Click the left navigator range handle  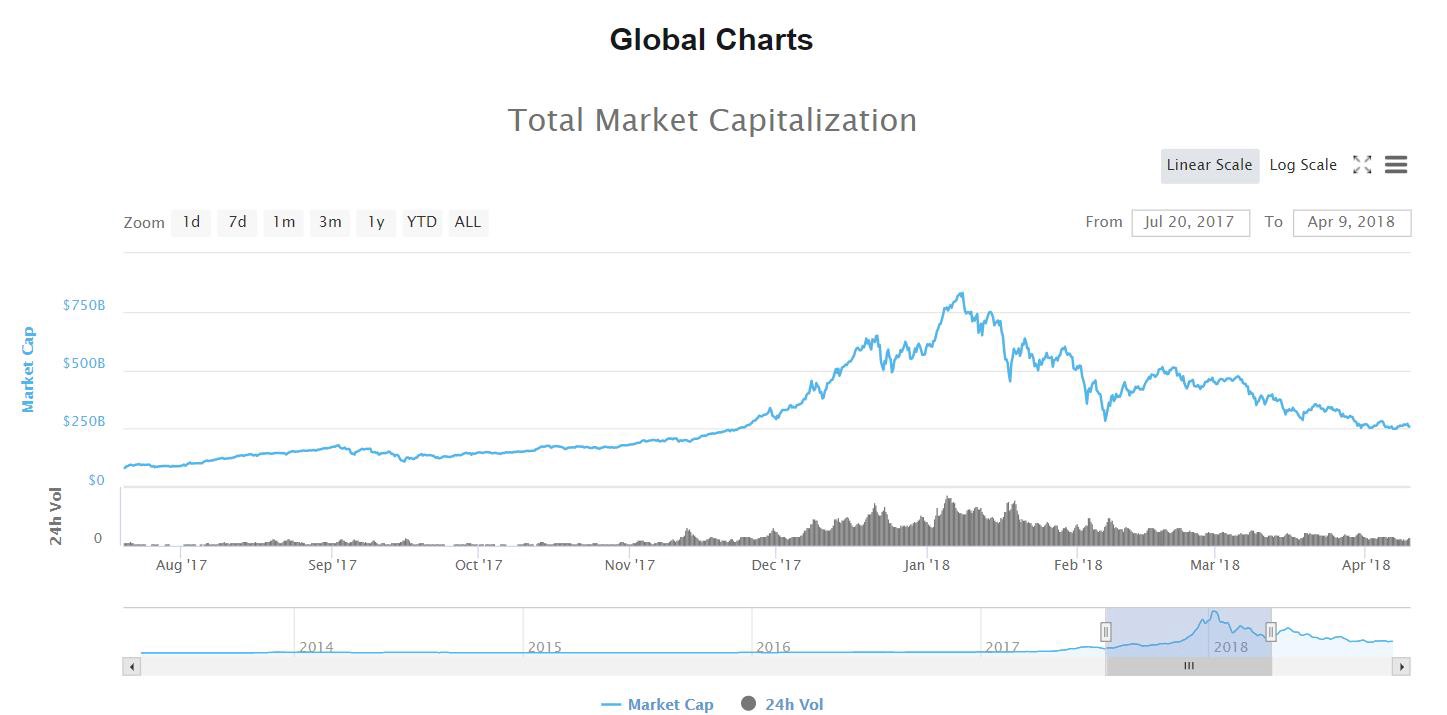1106,631
